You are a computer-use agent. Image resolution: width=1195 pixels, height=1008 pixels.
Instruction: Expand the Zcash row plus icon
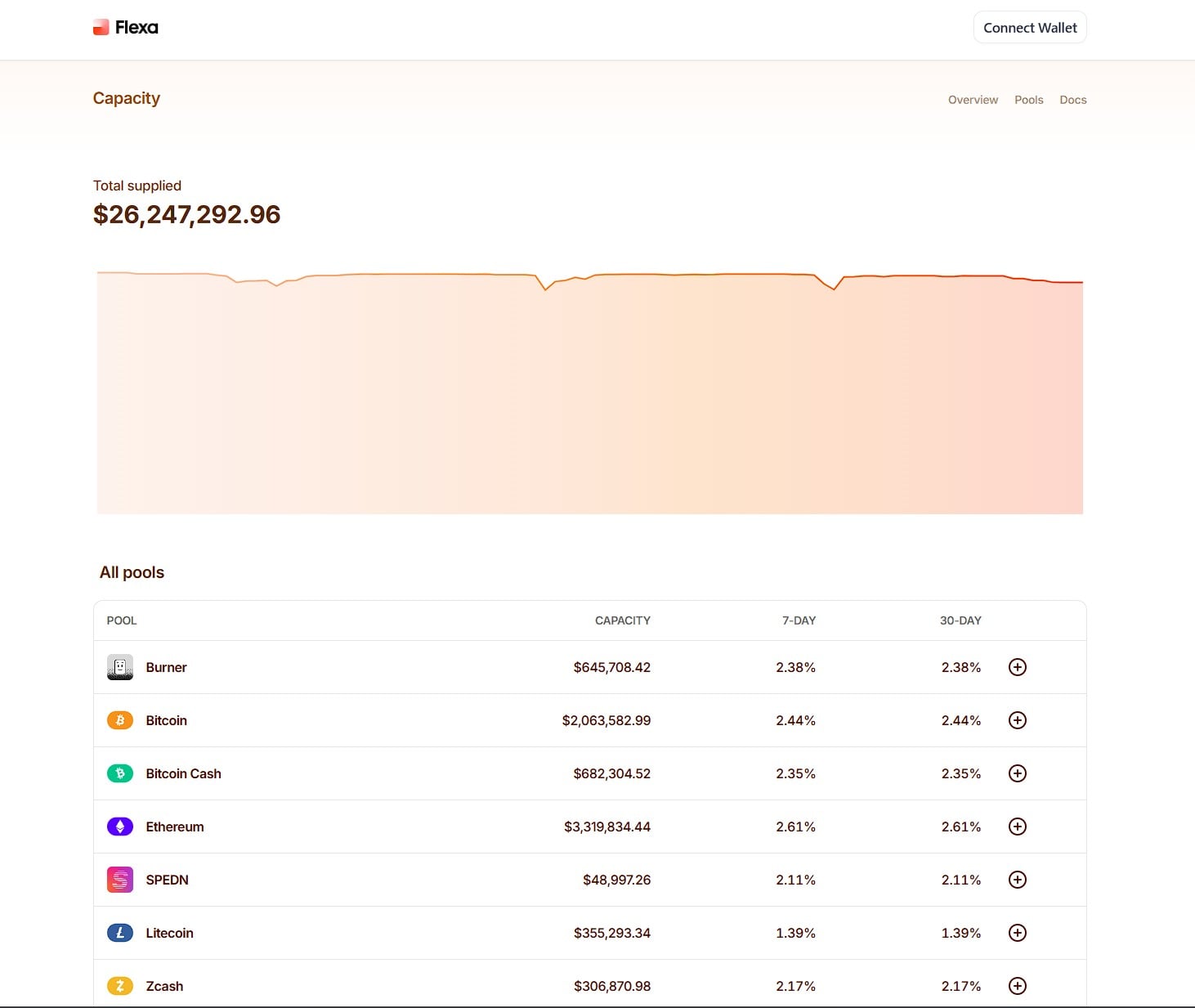coord(1018,986)
